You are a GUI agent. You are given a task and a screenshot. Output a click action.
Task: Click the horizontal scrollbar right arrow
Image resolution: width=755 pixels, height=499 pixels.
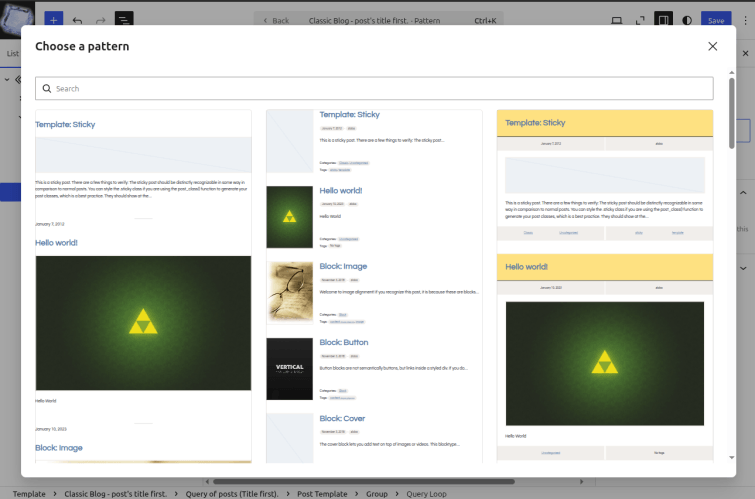coord(581,481)
